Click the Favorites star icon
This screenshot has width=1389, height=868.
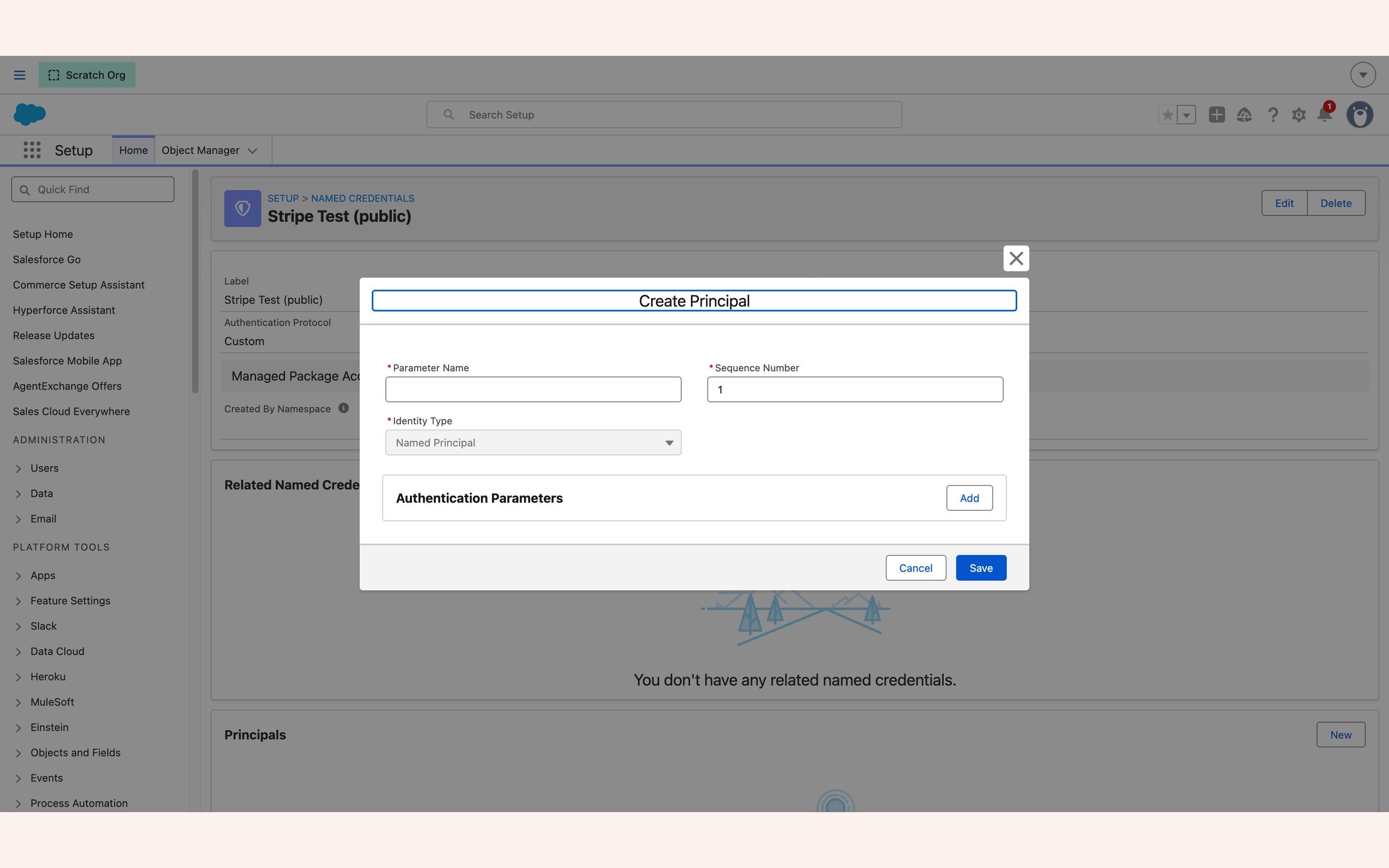[x=1168, y=115]
